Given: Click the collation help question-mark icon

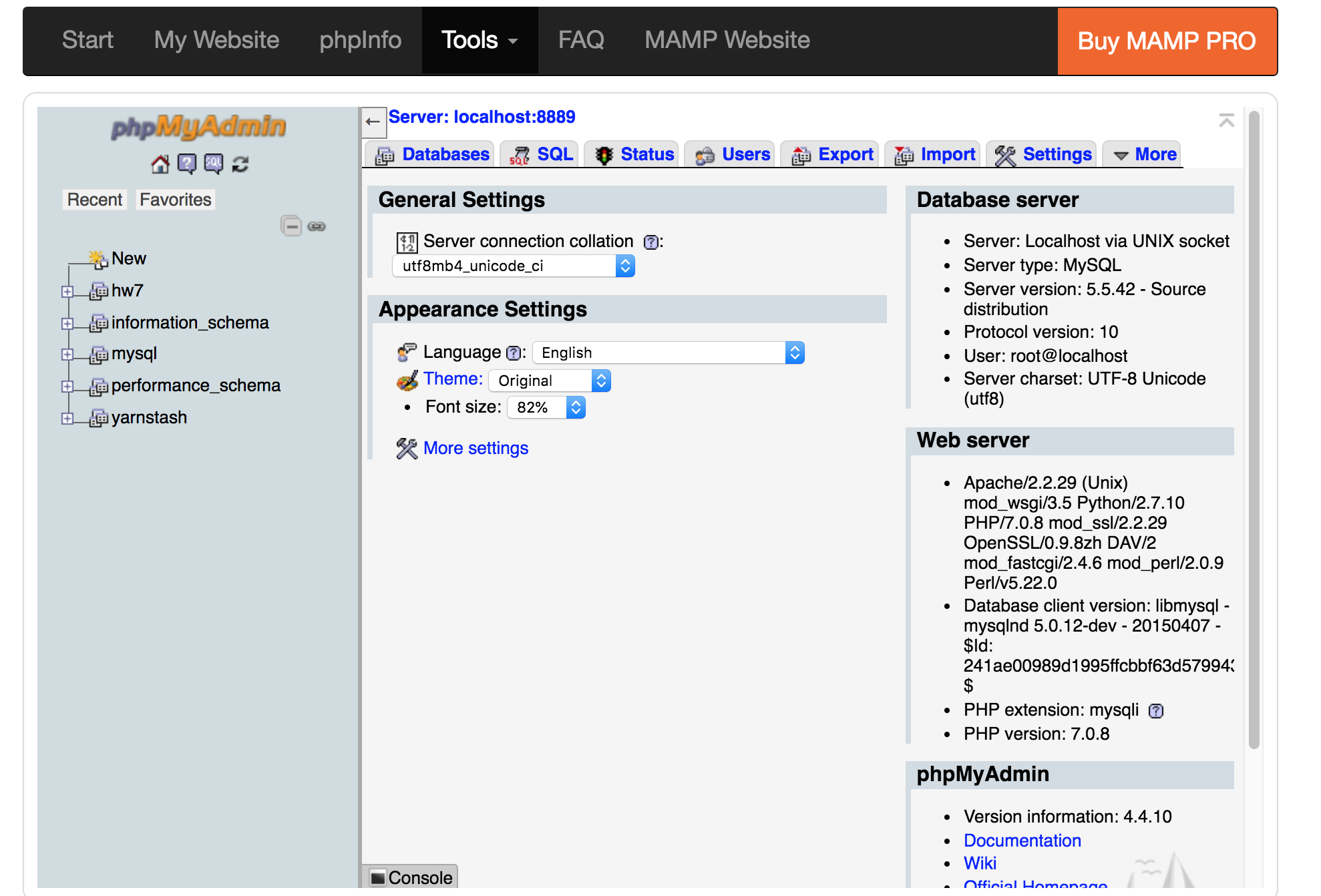Looking at the screenshot, I should pyautogui.click(x=650, y=242).
